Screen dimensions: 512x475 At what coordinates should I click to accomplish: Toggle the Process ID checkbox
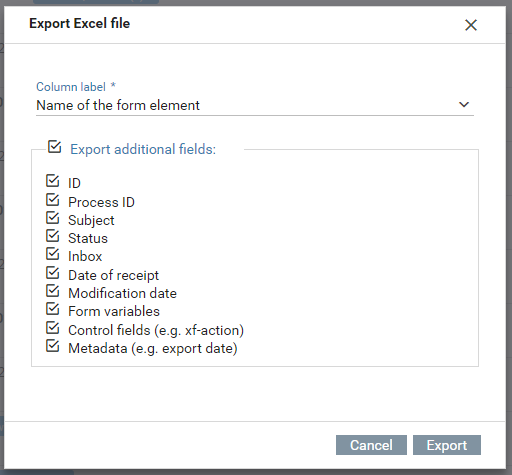click(53, 200)
